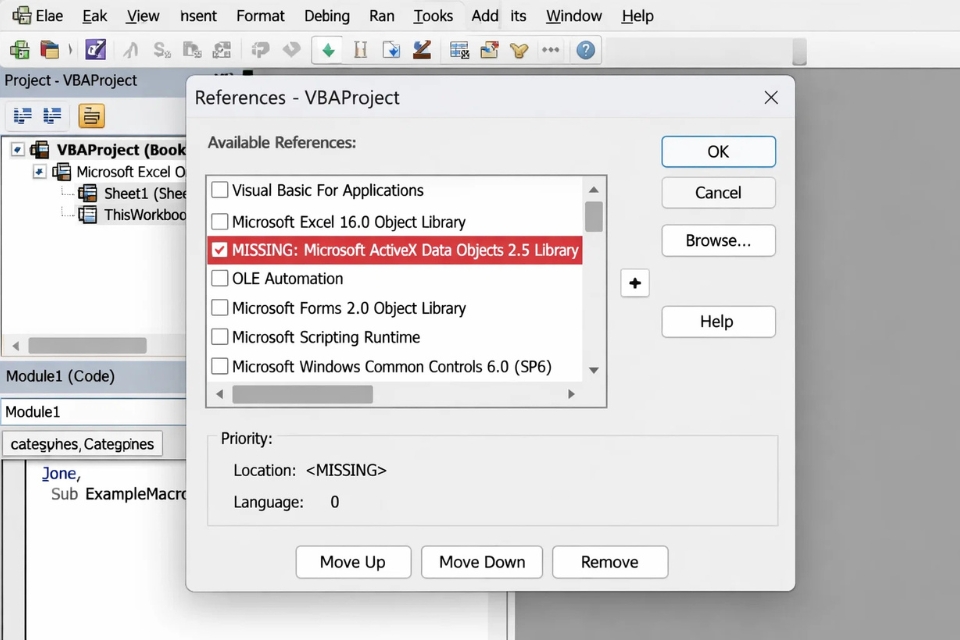
Task: Uncheck the MISSING ActiveX Data Objects reference
Action: [219, 250]
